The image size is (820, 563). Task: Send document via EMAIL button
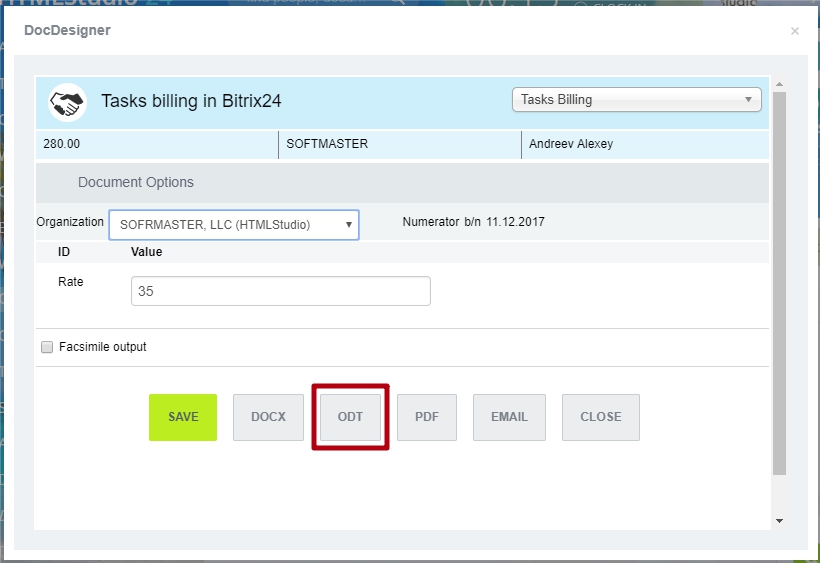pos(509,417)
